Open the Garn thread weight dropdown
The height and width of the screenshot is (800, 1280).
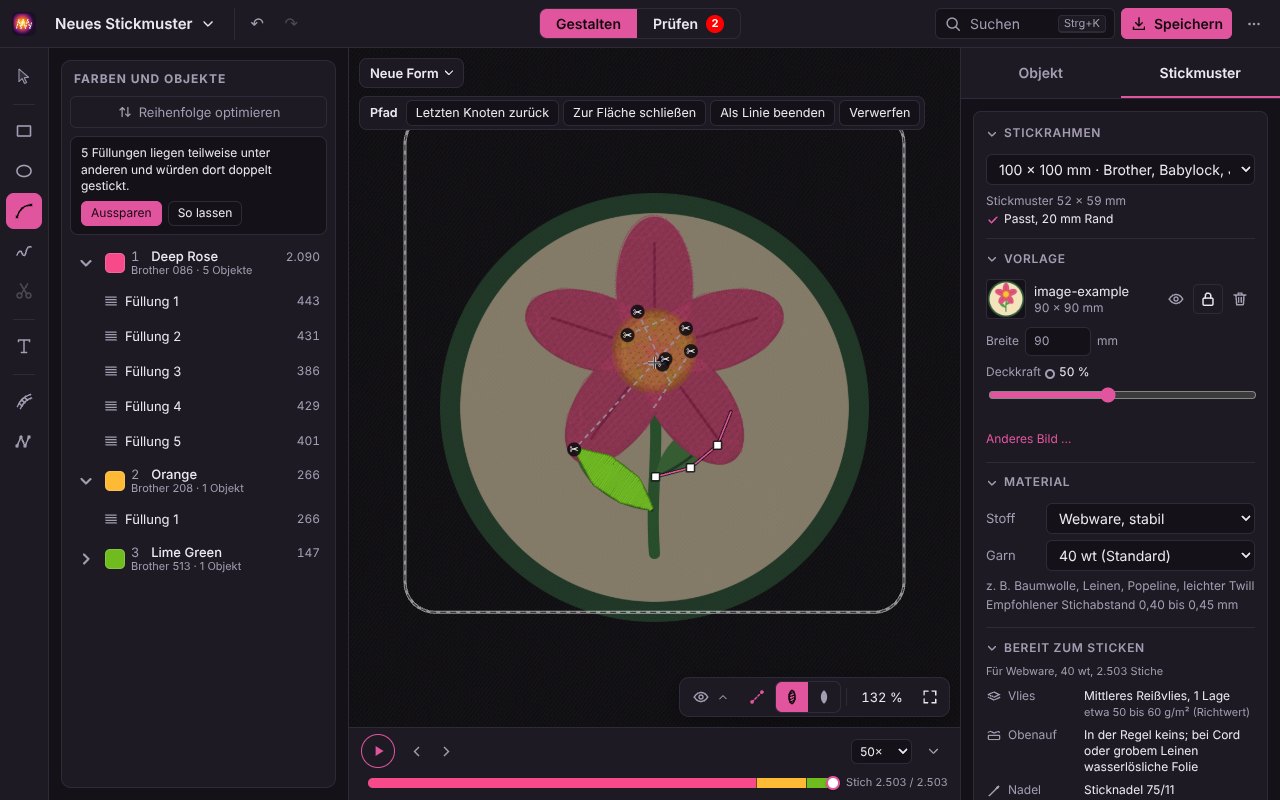1150,555
